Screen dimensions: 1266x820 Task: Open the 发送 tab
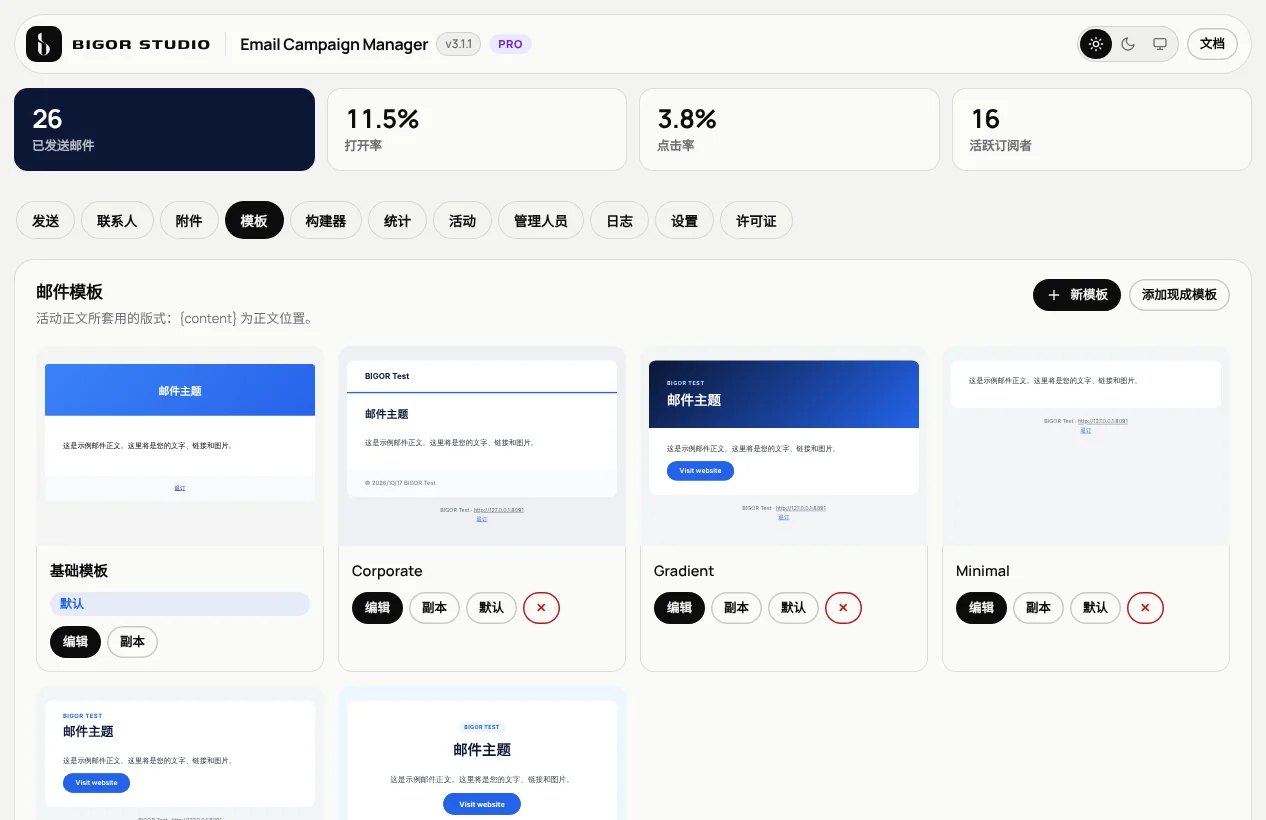click(x=46, y=221)
